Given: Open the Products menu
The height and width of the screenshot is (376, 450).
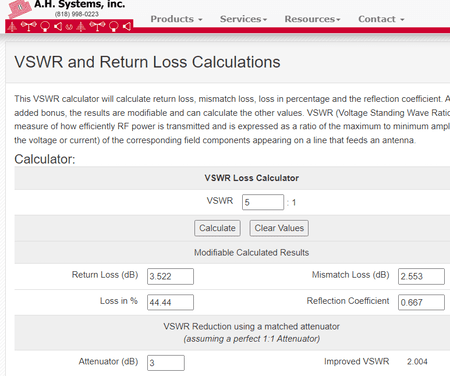Looking at the screenshot, I should click(176, 19).
